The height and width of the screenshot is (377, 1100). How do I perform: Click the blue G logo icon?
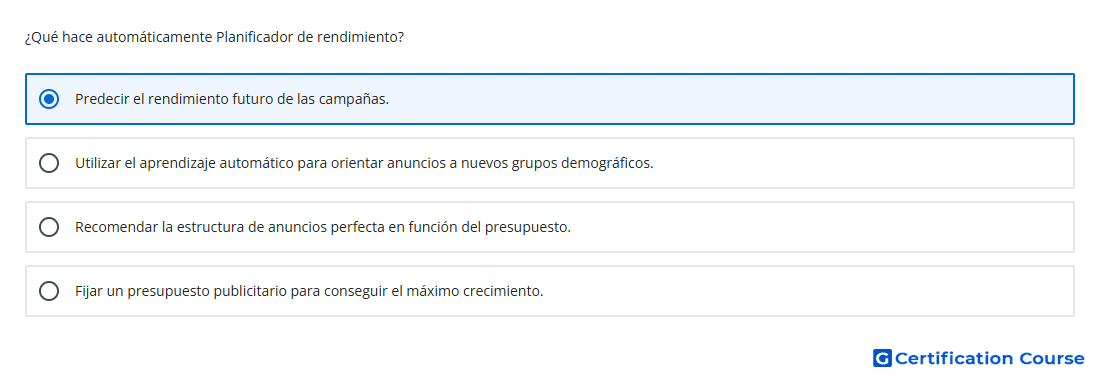(882, 358)
